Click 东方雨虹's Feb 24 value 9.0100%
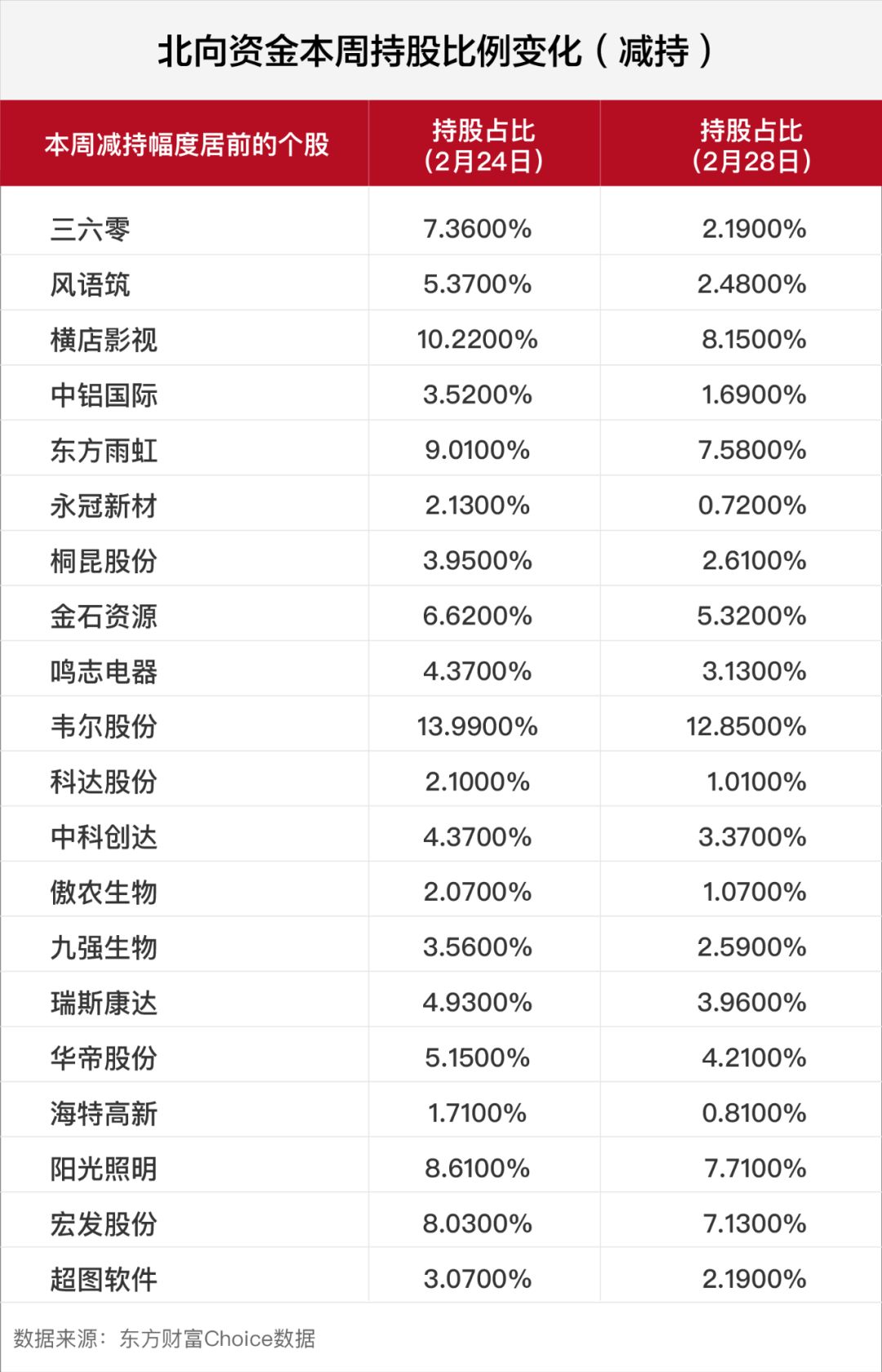 [x=477, y=450]
